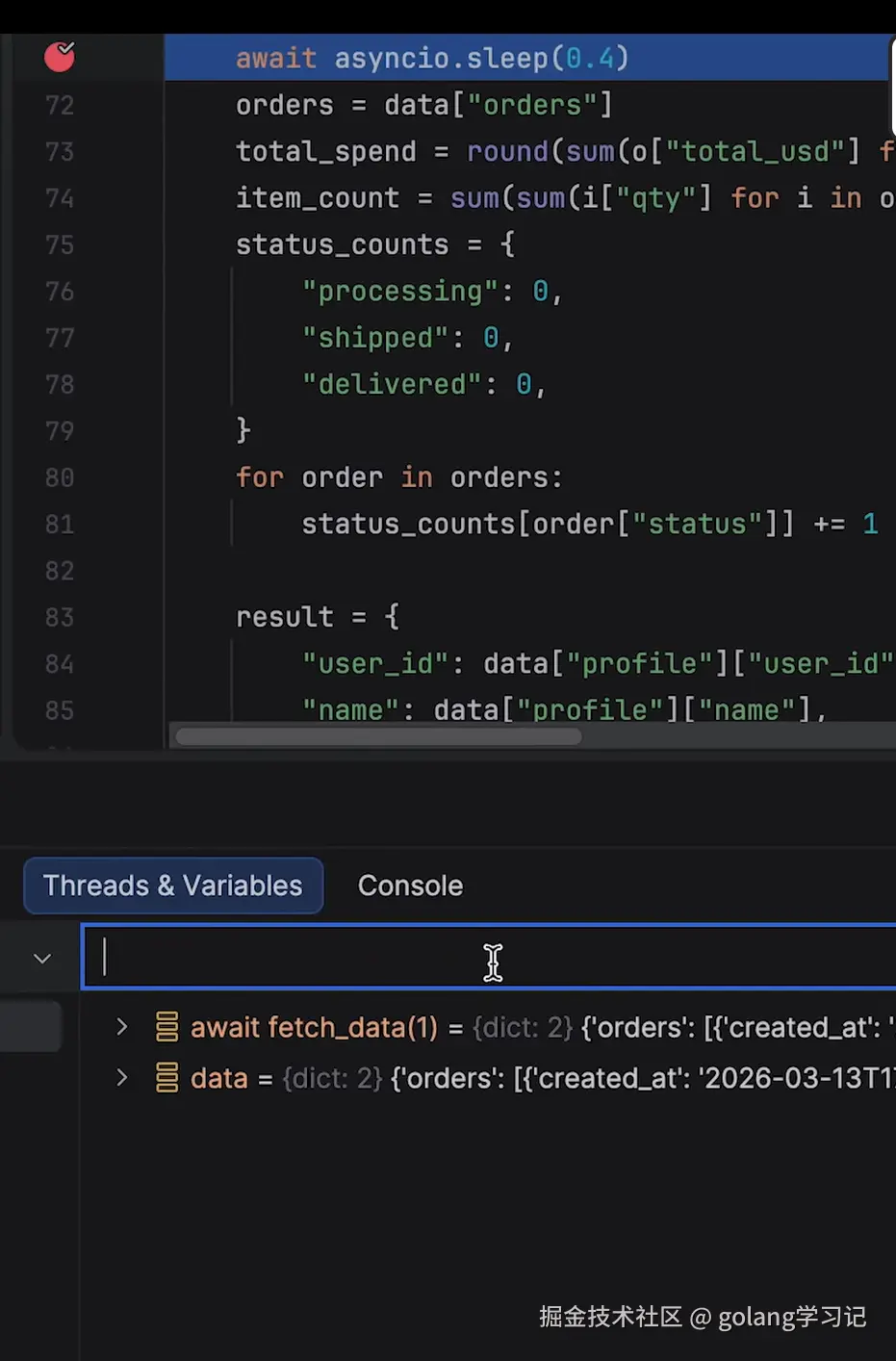Click the '"delivered": 0,' line
This screenshot has width=896, height=1361.
(x=424, y=384)
